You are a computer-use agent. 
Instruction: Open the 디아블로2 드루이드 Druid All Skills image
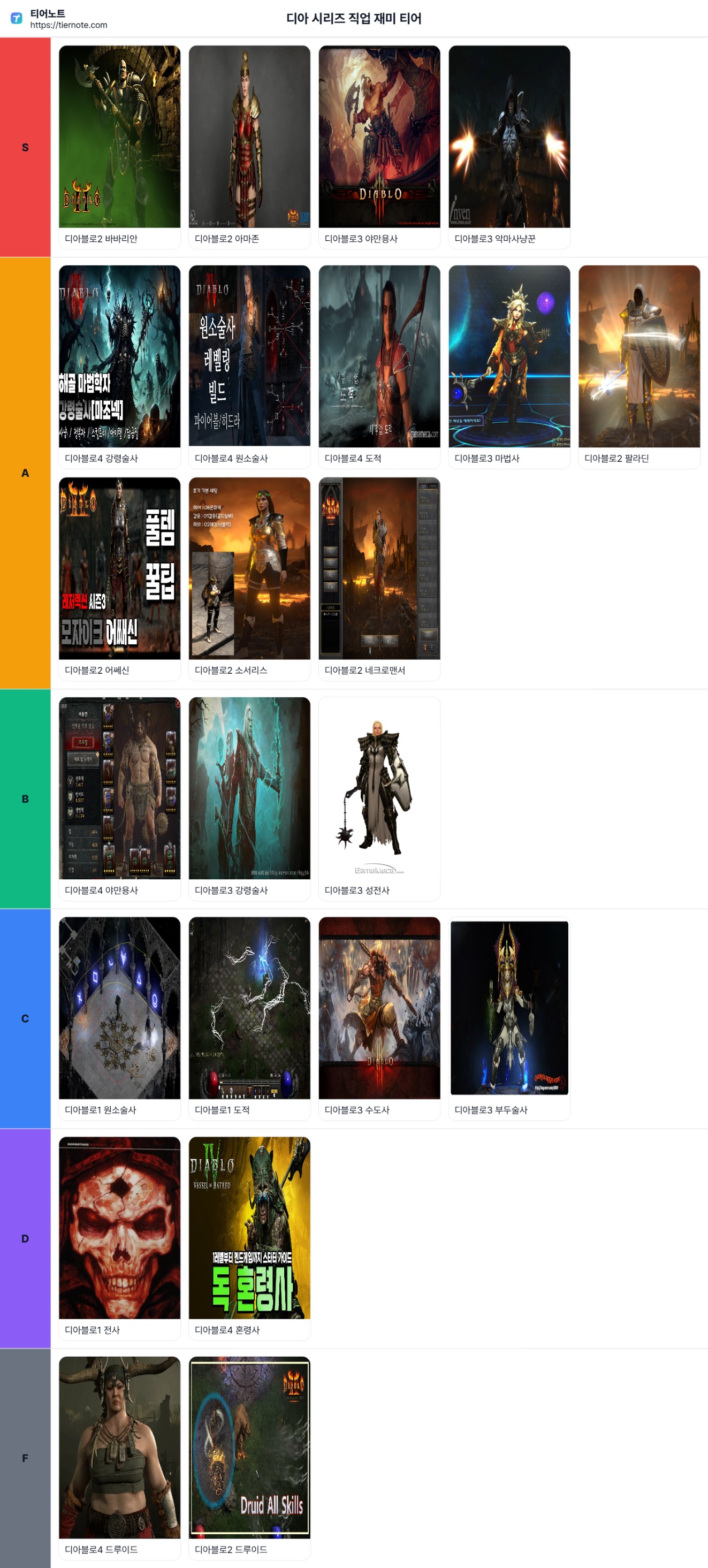click(x=249, y=1447)
